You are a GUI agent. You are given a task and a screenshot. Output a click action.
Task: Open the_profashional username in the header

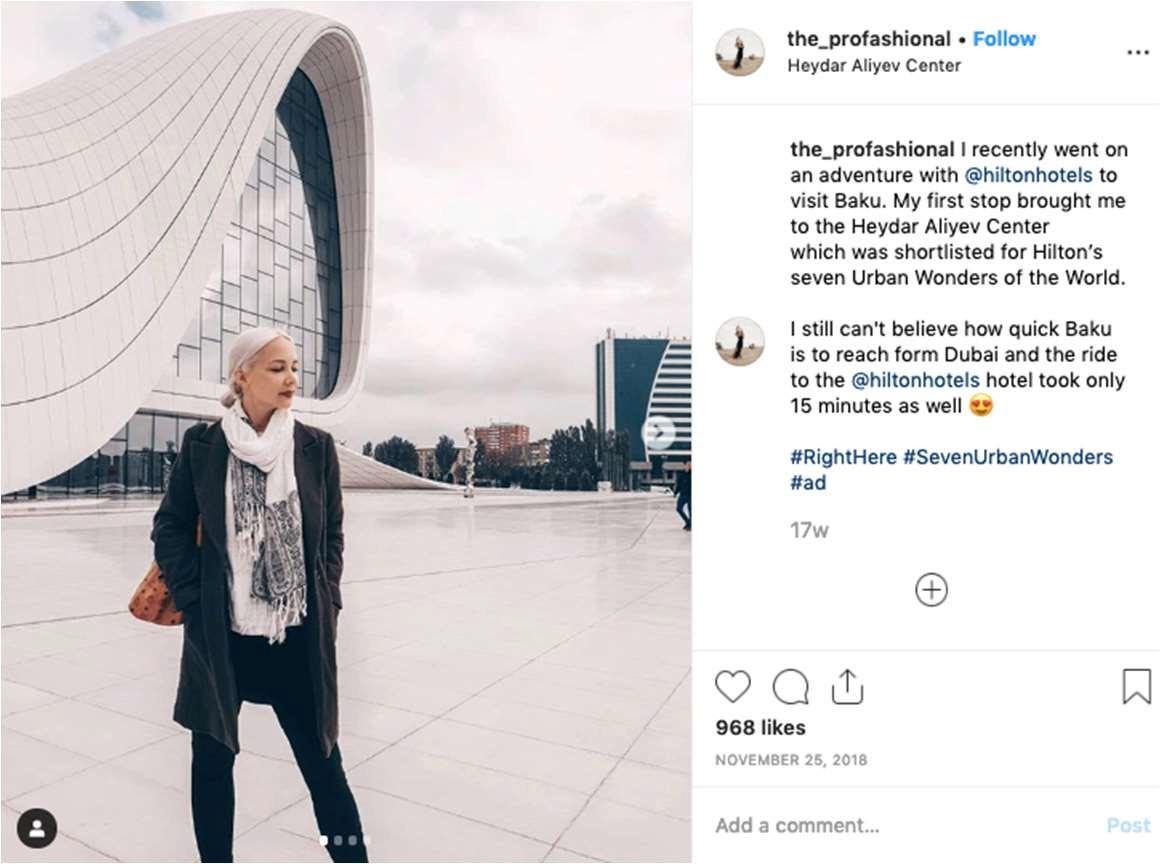pyautogui.click(x=869, y=39)
